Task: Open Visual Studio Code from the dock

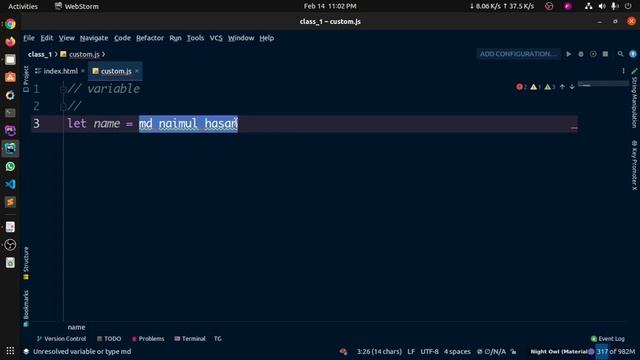Action: click(x=10, y=184)
